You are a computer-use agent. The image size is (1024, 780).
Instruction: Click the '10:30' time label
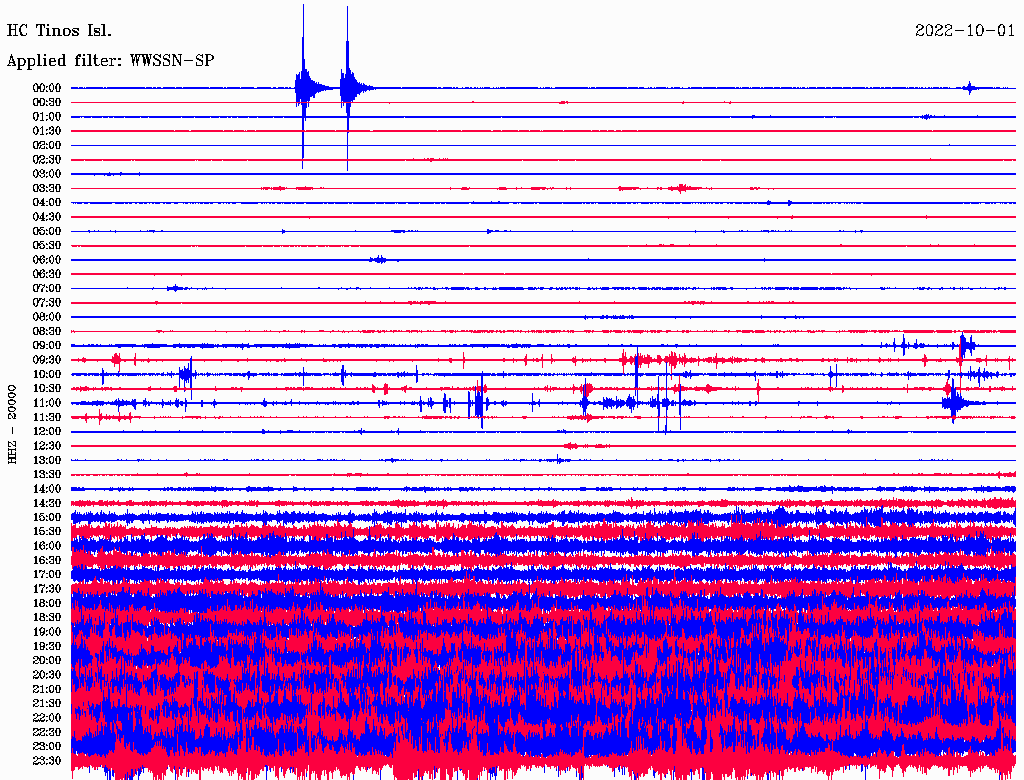pos(47,389)
